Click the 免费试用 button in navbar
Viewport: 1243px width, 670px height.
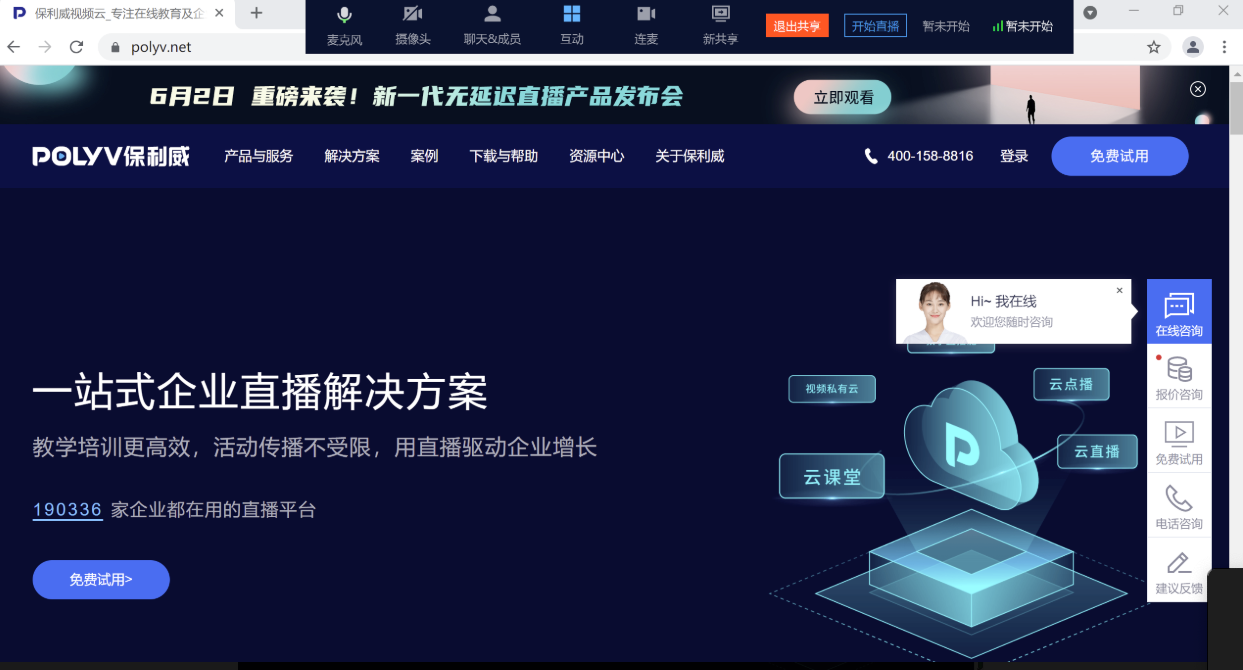pyautogui.click(x=1120, y=156)
